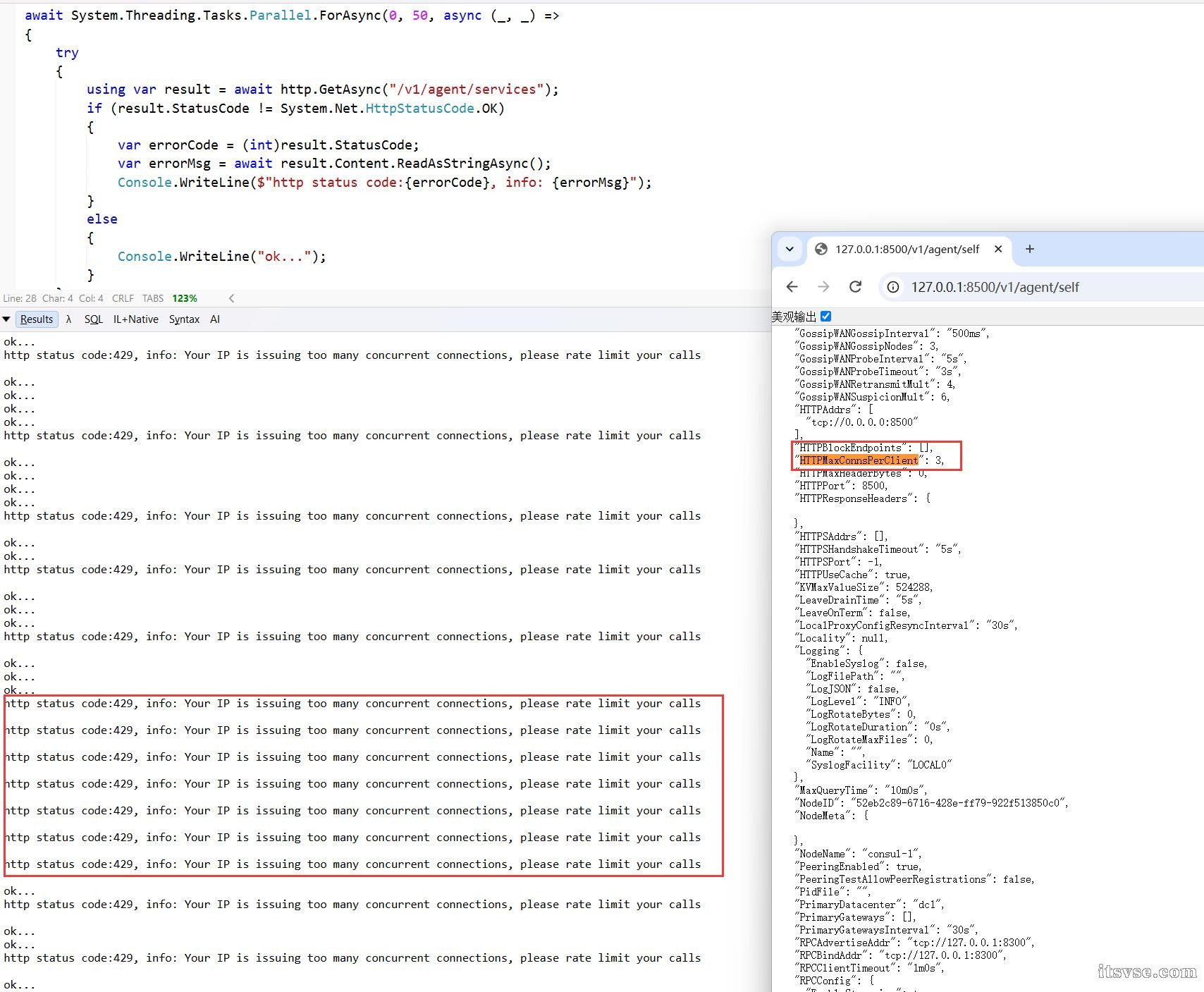Go back in the browser window
Image resolution: width=1204 pixels, height=992 pixels.
[x=792, y=287]
